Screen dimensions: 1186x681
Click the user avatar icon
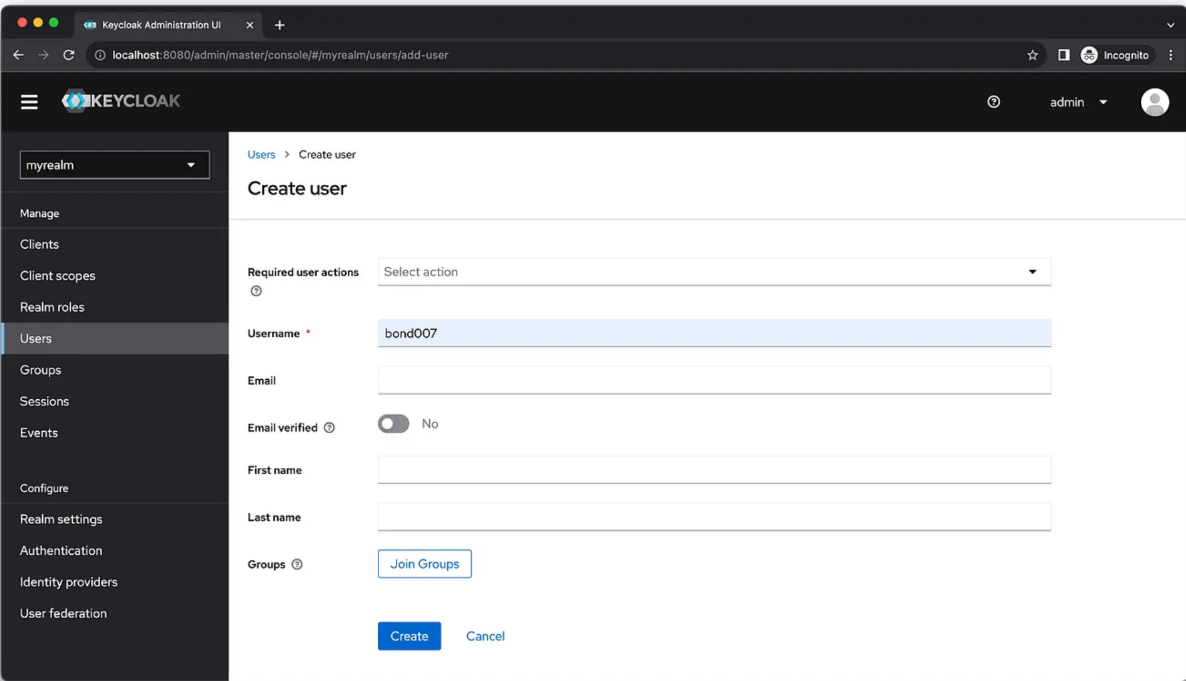[1154, 101]
